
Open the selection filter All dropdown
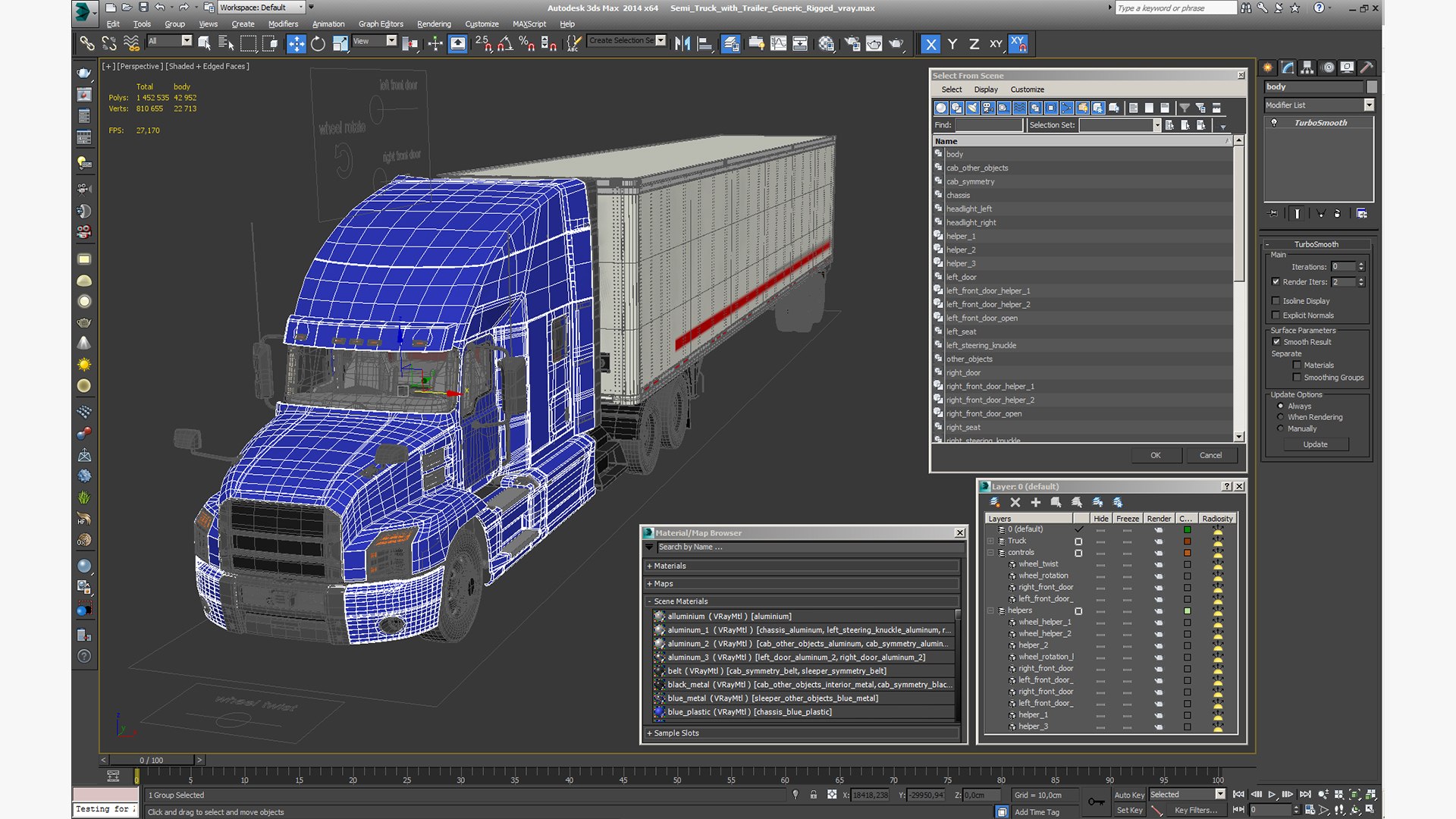tap(170, 41)
